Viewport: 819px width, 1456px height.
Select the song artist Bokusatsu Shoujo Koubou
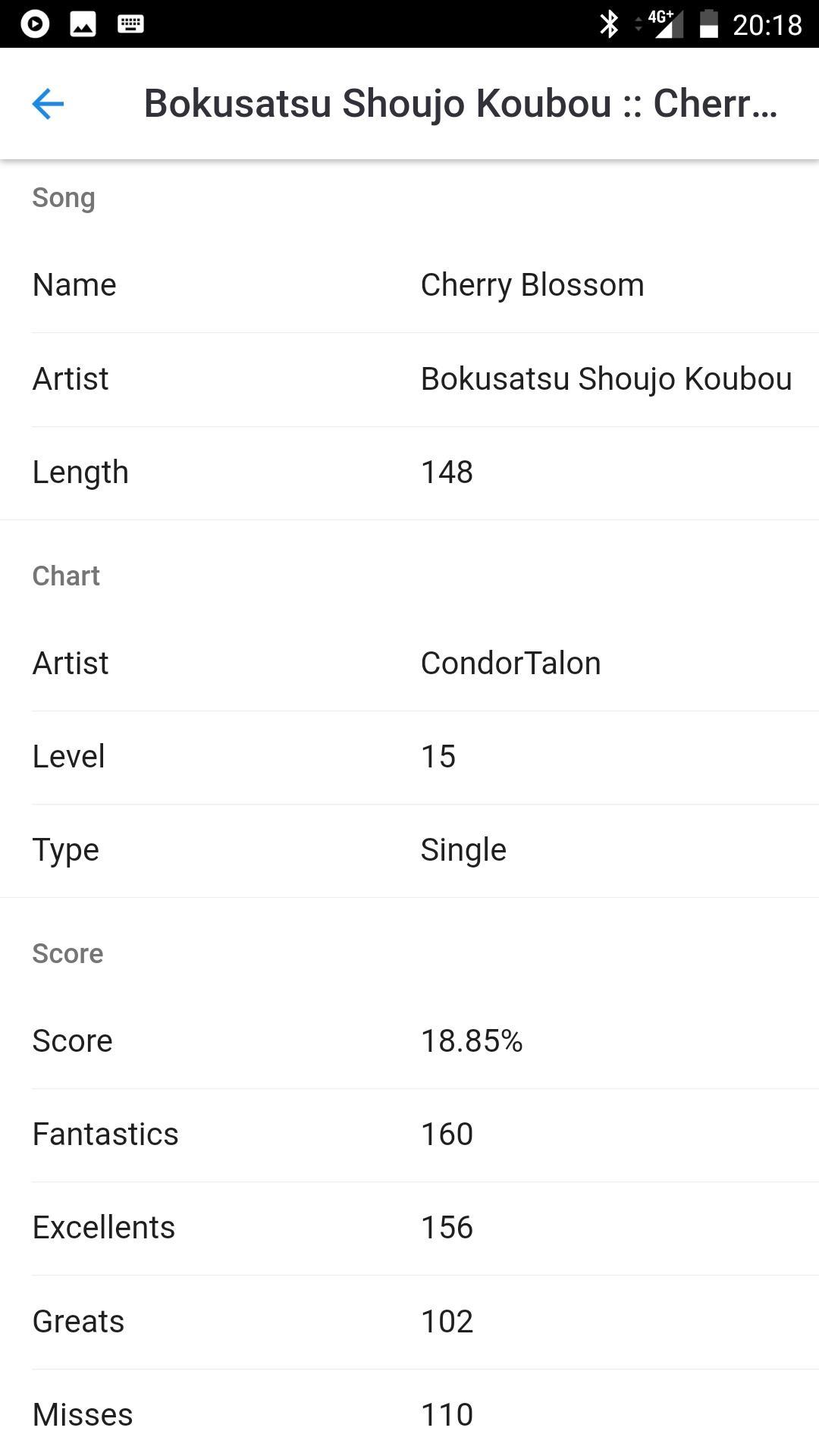tap(606, 379)
